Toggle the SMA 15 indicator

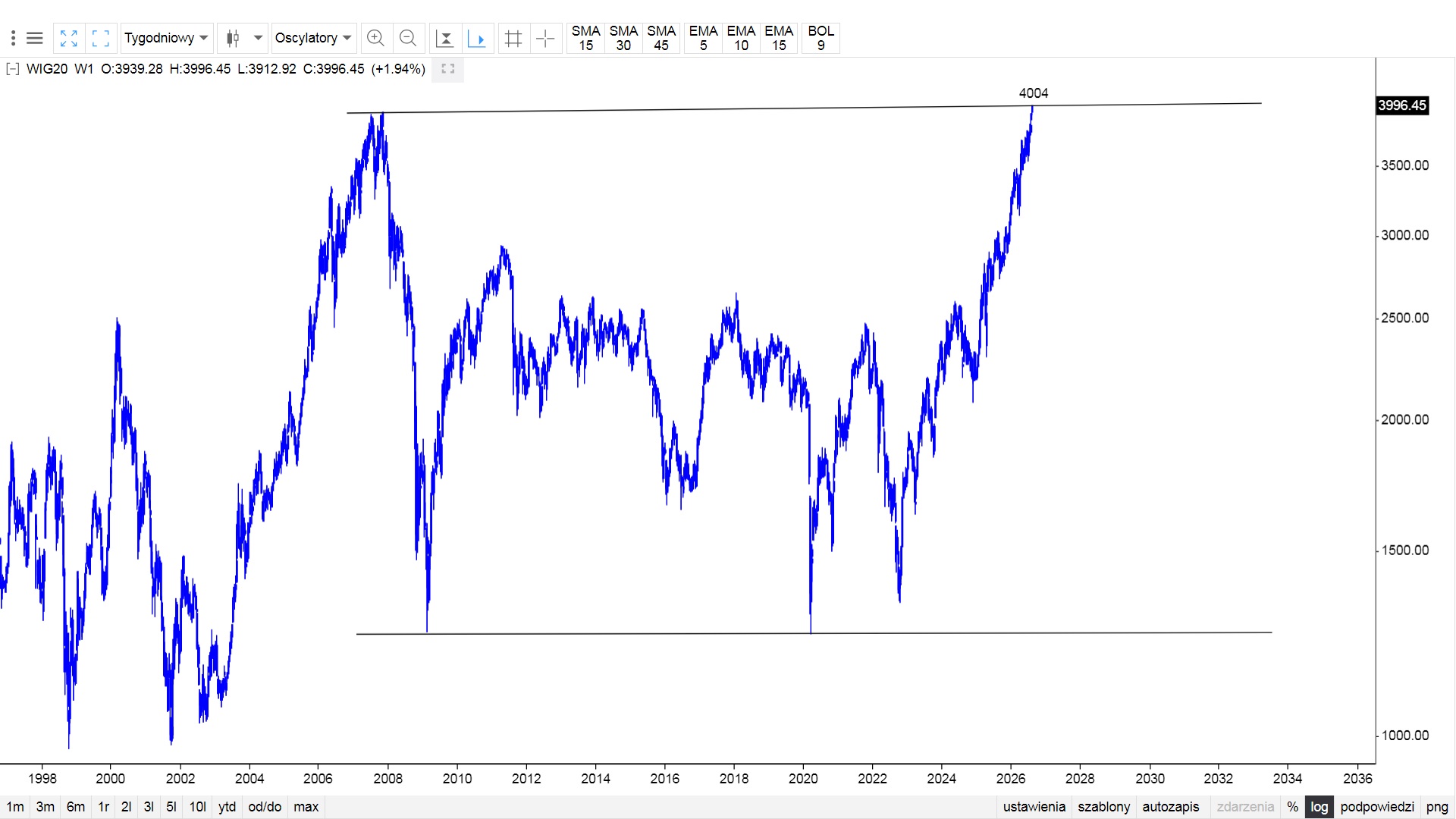coord(586,38)
